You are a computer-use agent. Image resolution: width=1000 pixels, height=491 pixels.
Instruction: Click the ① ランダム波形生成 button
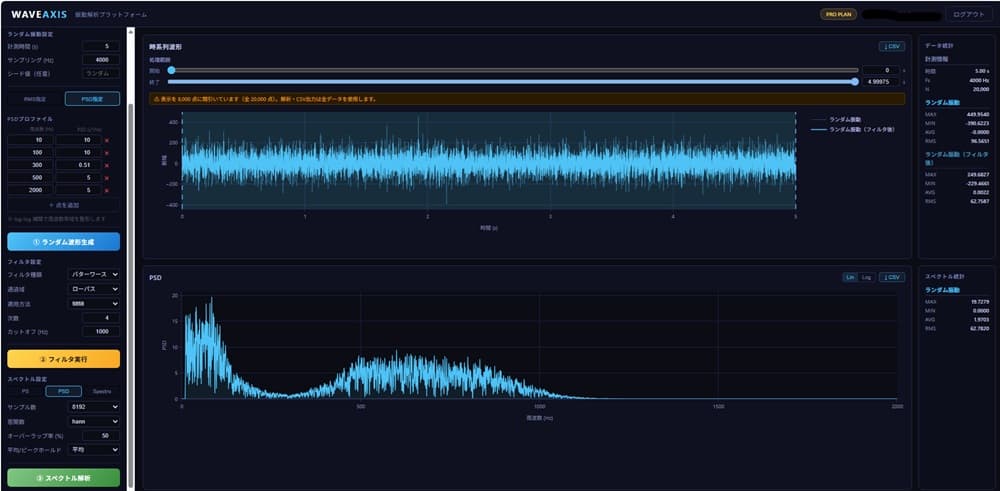(64, 242)
